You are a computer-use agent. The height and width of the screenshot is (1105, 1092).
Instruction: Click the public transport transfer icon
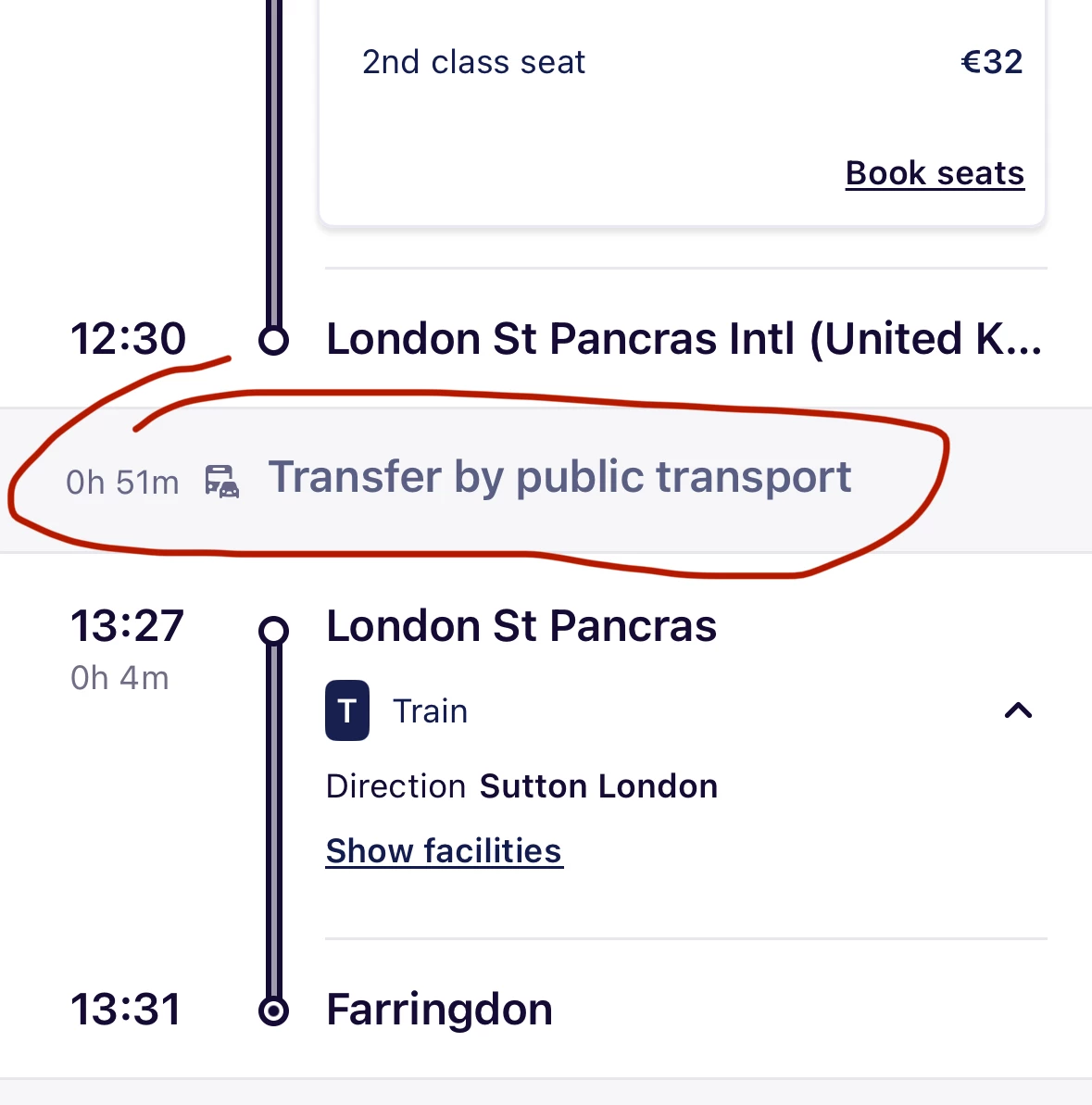click(222, 482)
